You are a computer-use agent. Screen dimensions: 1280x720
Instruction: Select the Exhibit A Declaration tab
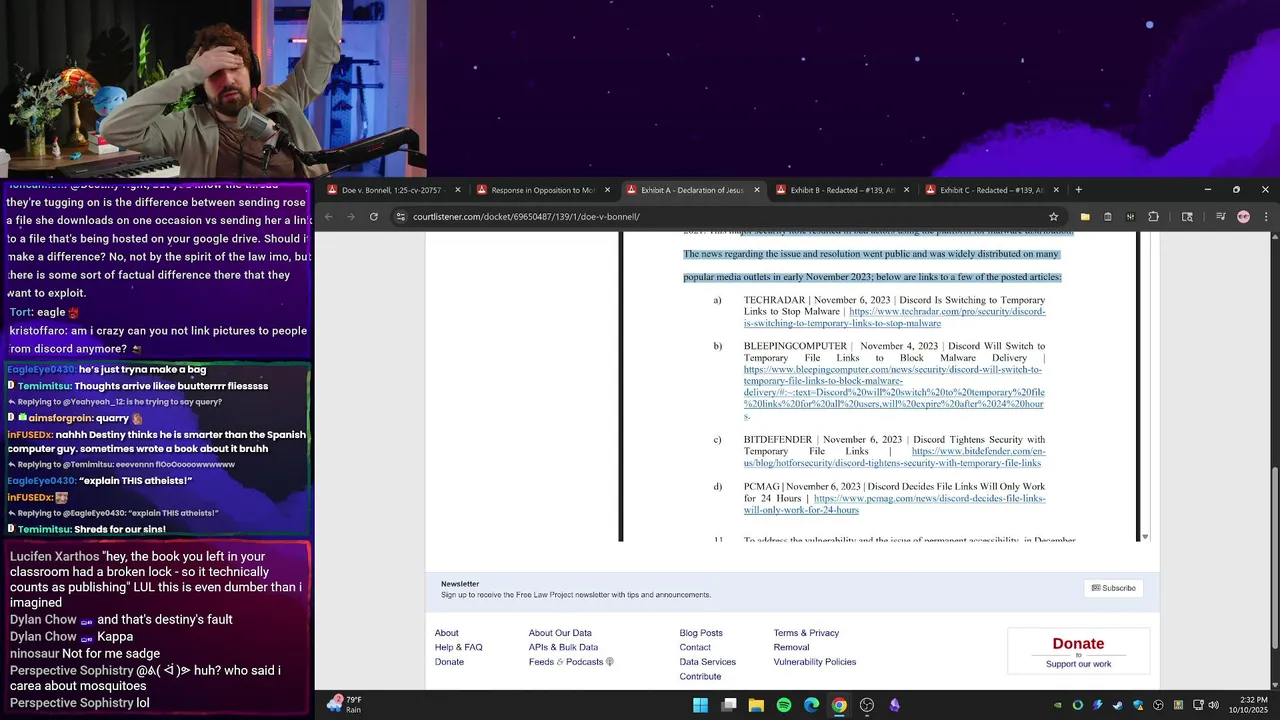coord(692,190)
